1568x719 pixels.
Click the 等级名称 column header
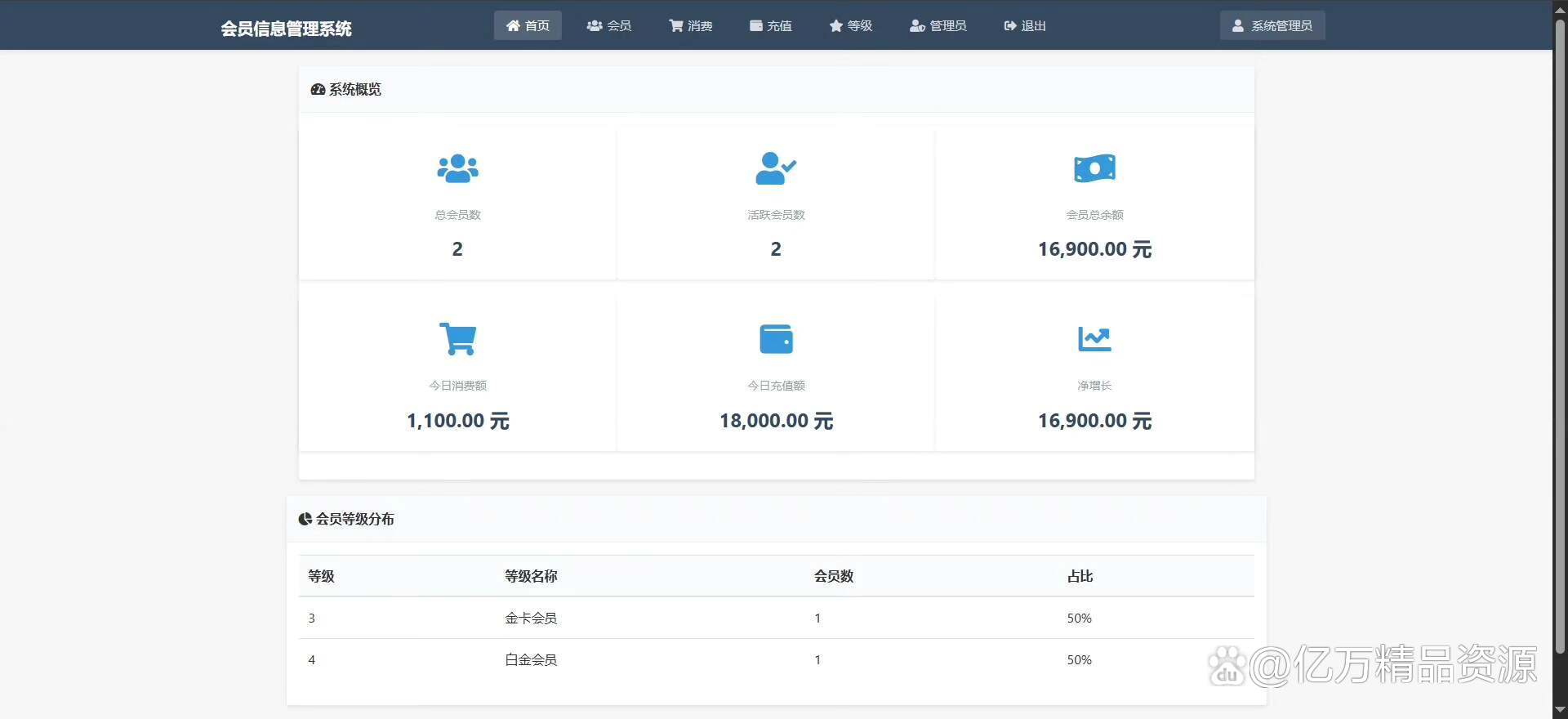531,576
